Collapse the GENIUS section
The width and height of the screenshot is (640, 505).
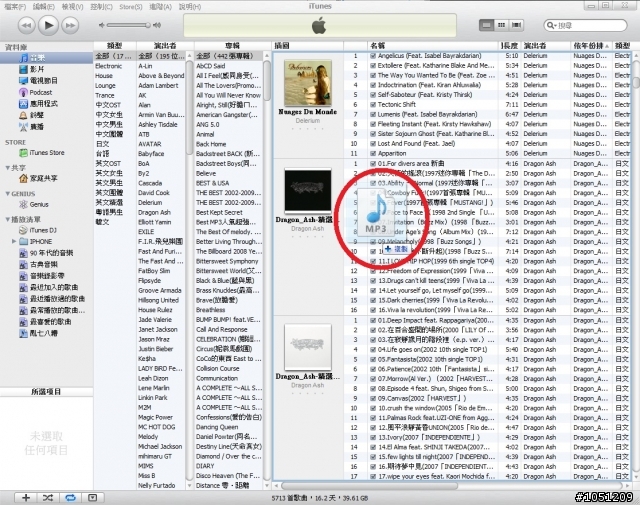pyautogui.click(x=7, y=194)
